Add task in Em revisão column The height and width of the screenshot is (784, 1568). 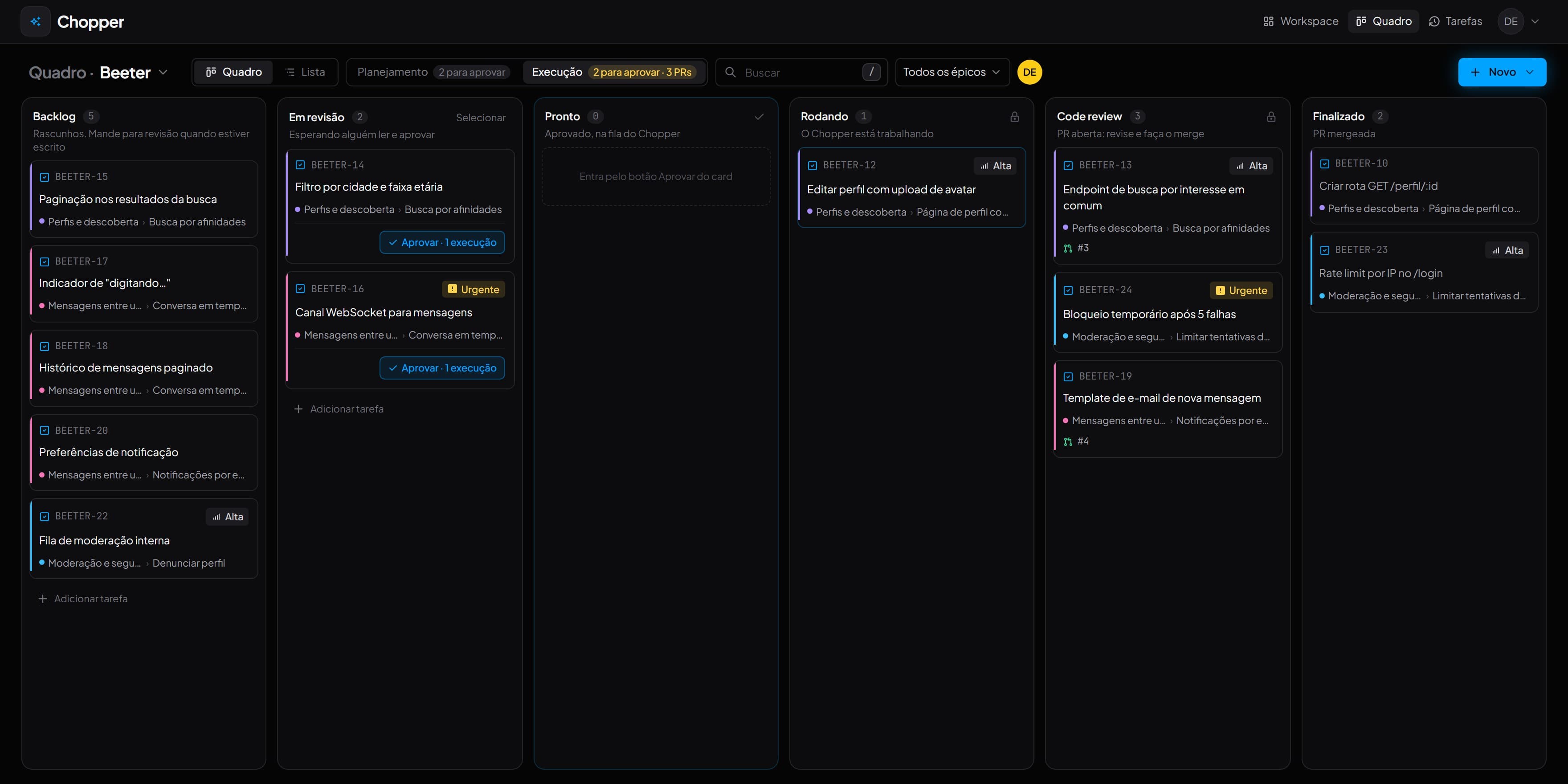339,409
